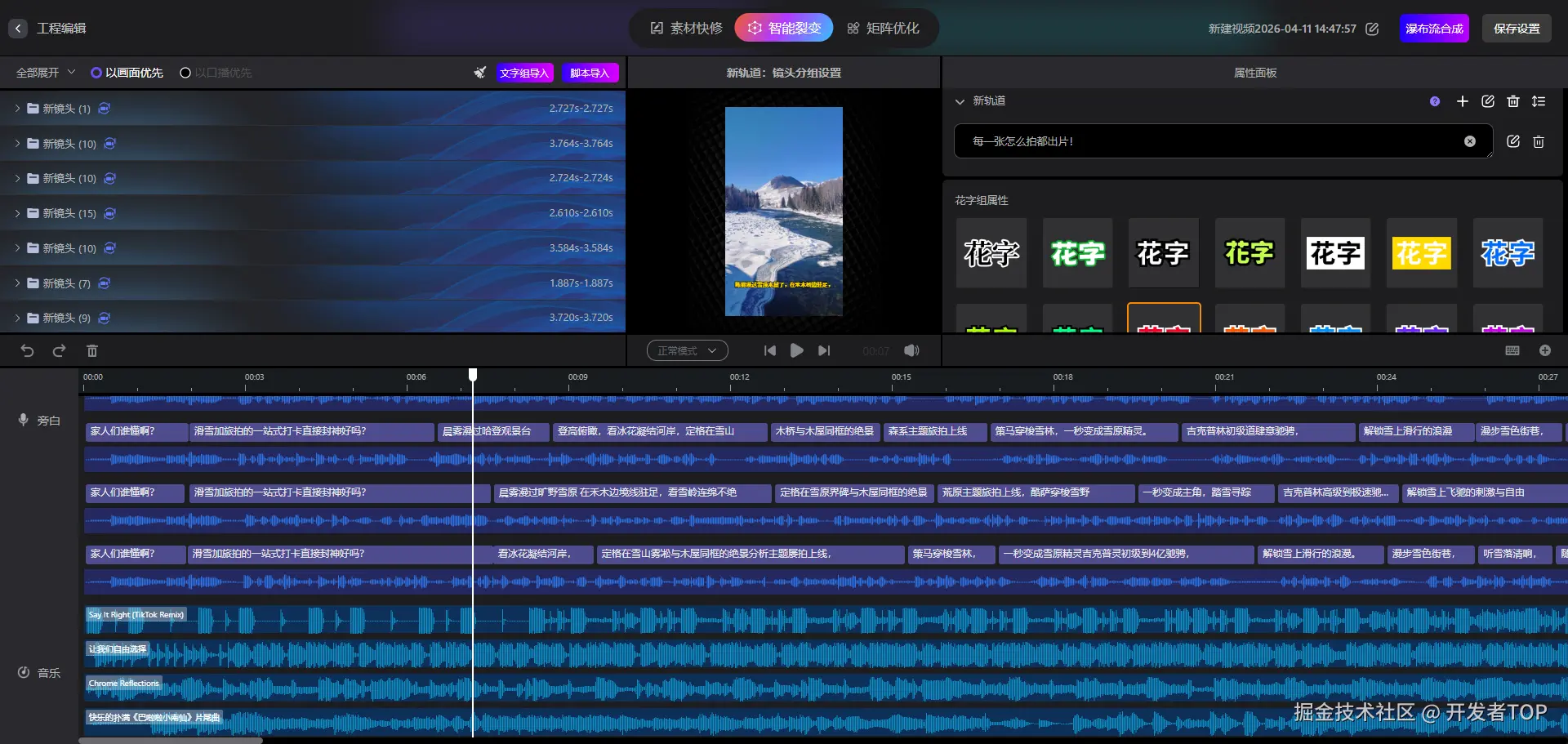The width and height of the screenshot is (1568, 744).
Task: Choose the blue outlined 花字 style swatch
Action: click(1508, 253)
